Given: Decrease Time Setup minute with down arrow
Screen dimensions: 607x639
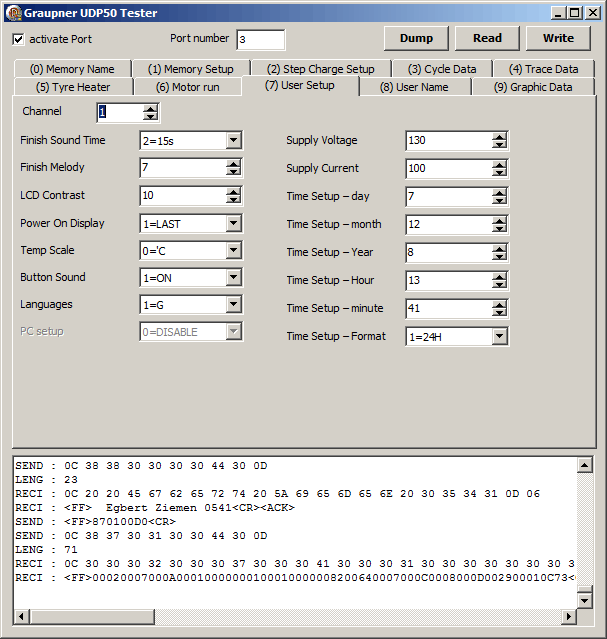Looking at the screenshot, I should [x=499, y=313].
